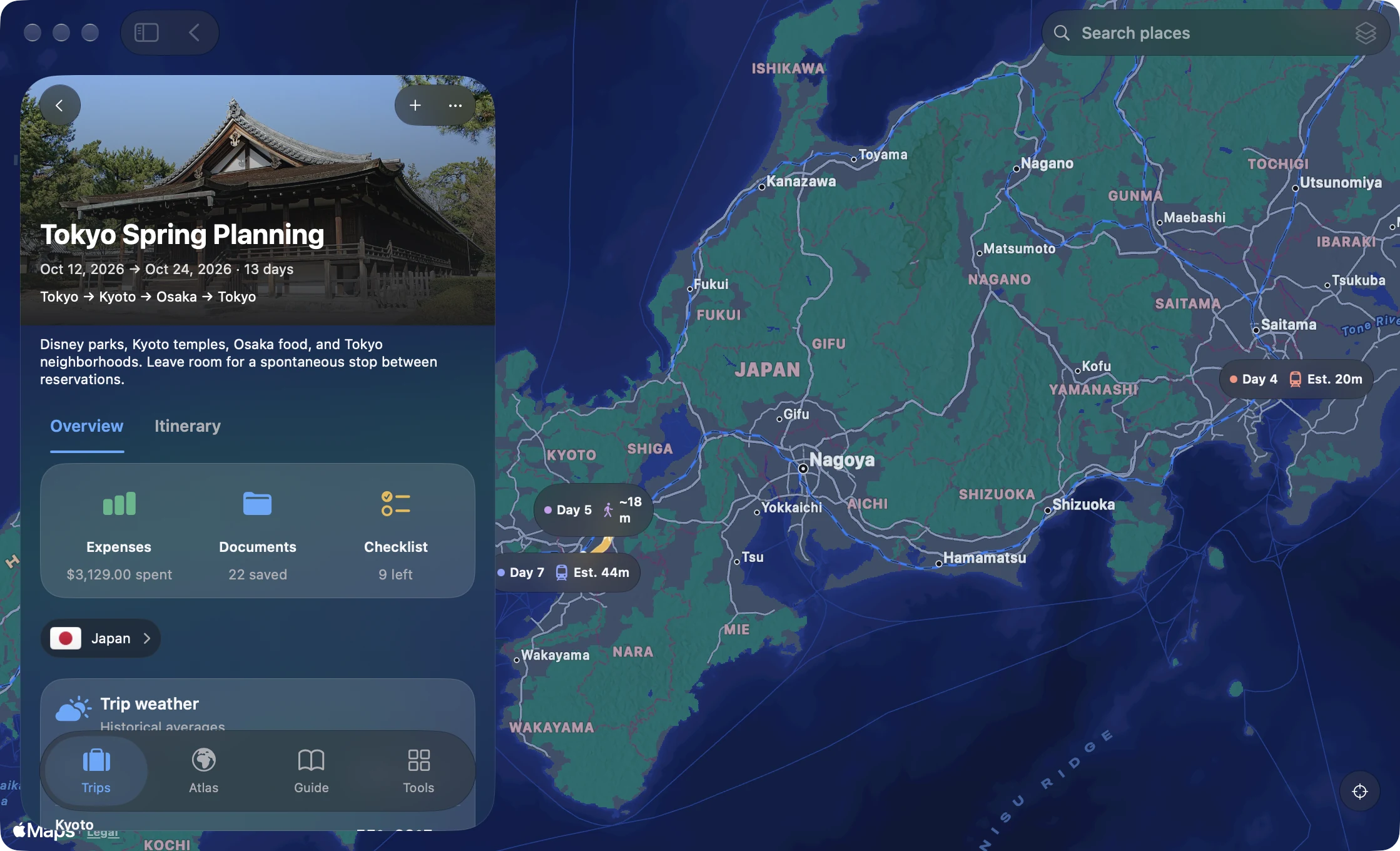1400x851 pixels.
Task: Click the "22 saved" documents count
Action: (257, 574)
